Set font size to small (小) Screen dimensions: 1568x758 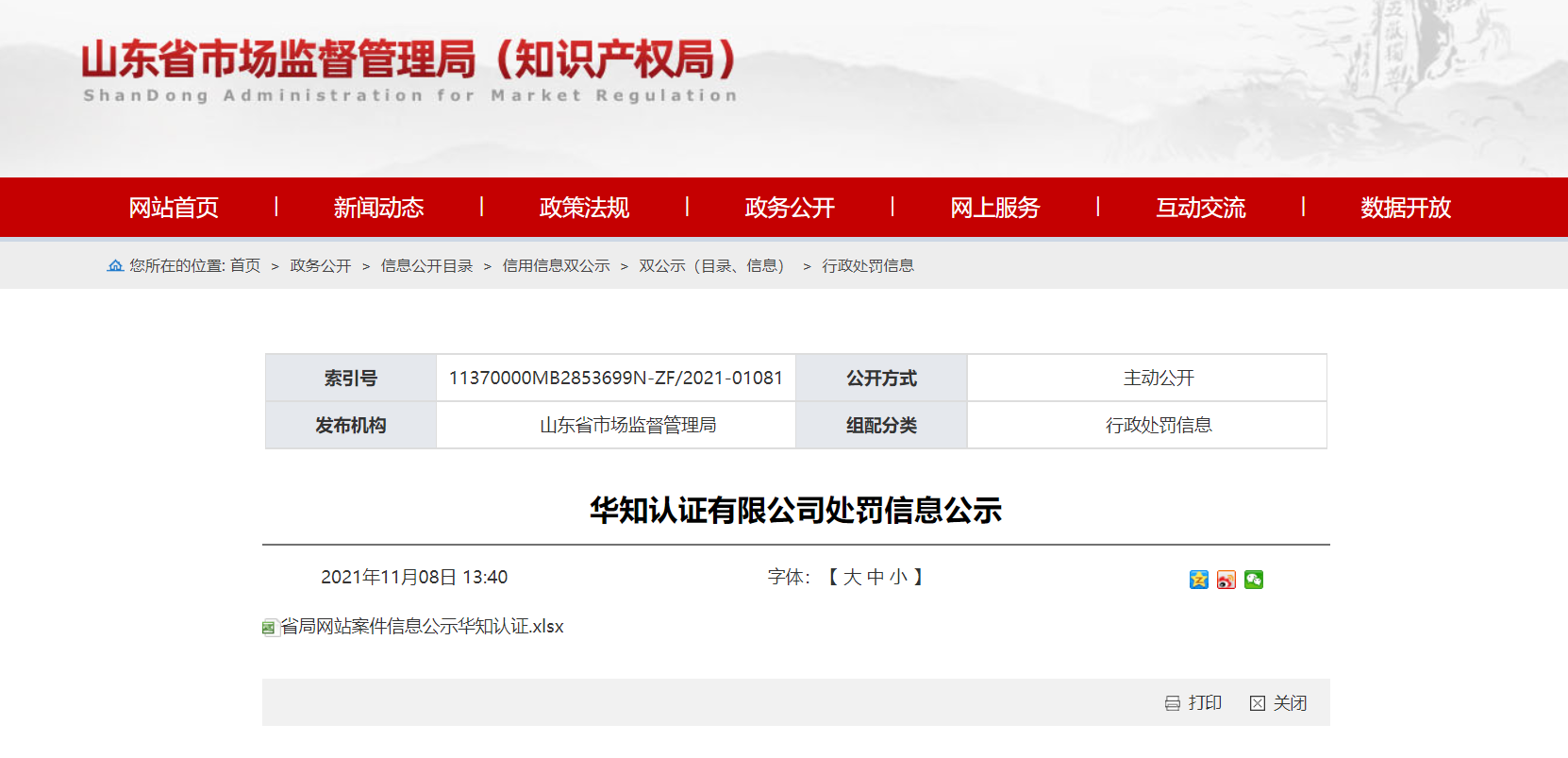pos(898,577)
